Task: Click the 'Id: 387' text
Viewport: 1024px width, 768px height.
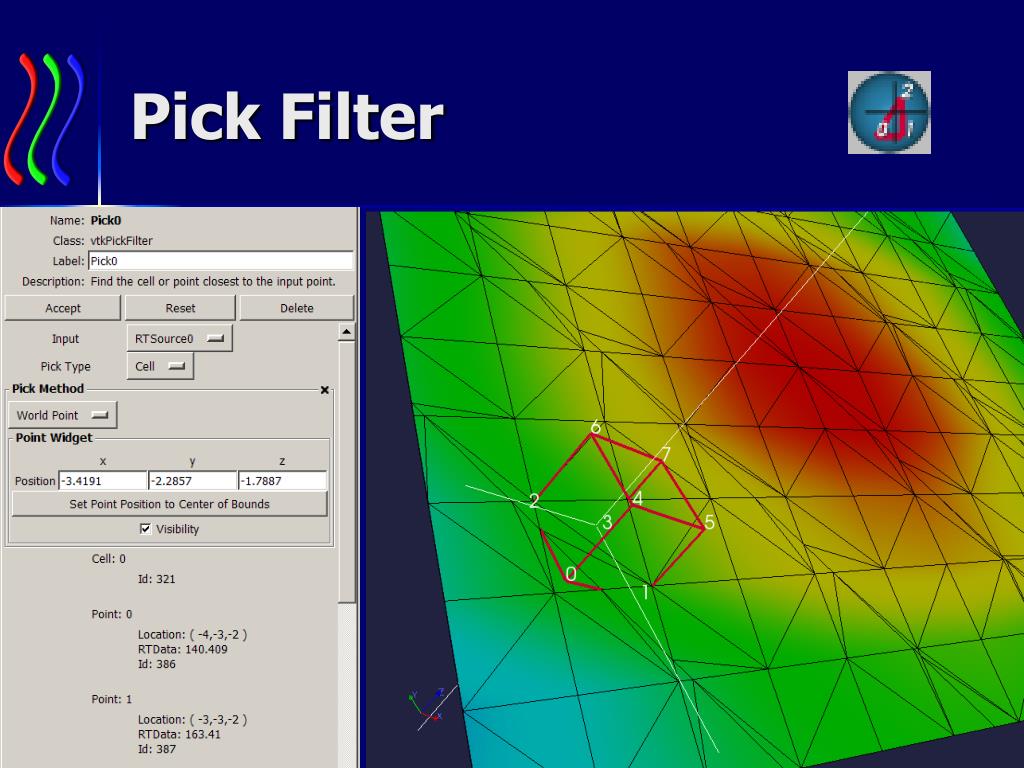Action: (156, 749)
